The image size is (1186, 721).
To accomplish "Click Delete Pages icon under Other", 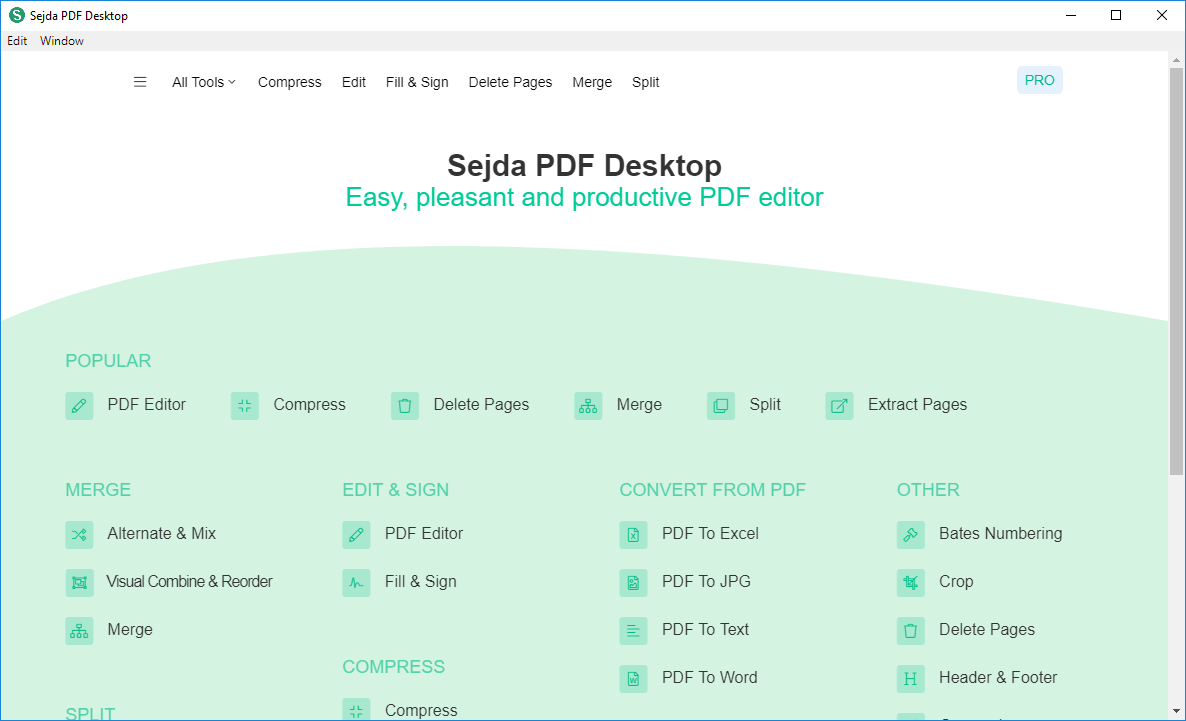I will coord(911,631).
